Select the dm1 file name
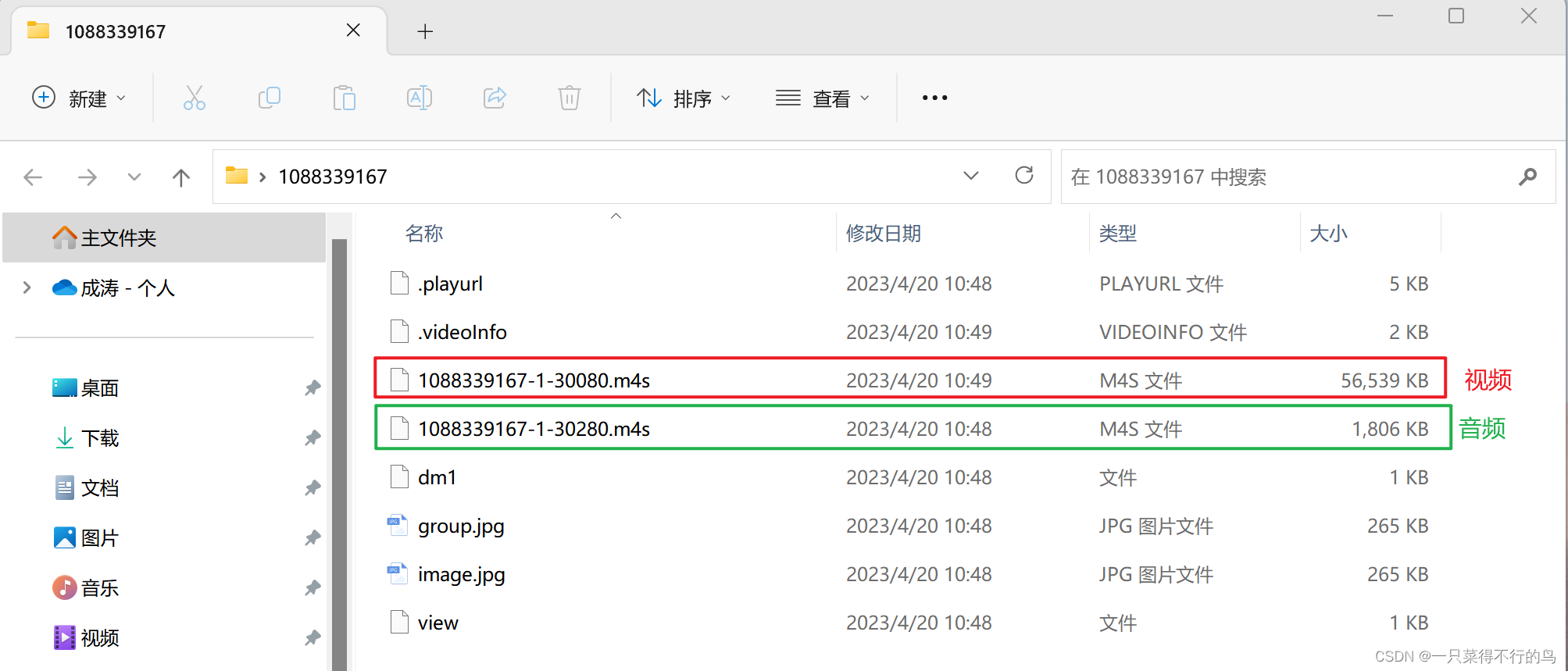Image resolution: width=1568 pixels, height=671 pixels. pos(438,477)
